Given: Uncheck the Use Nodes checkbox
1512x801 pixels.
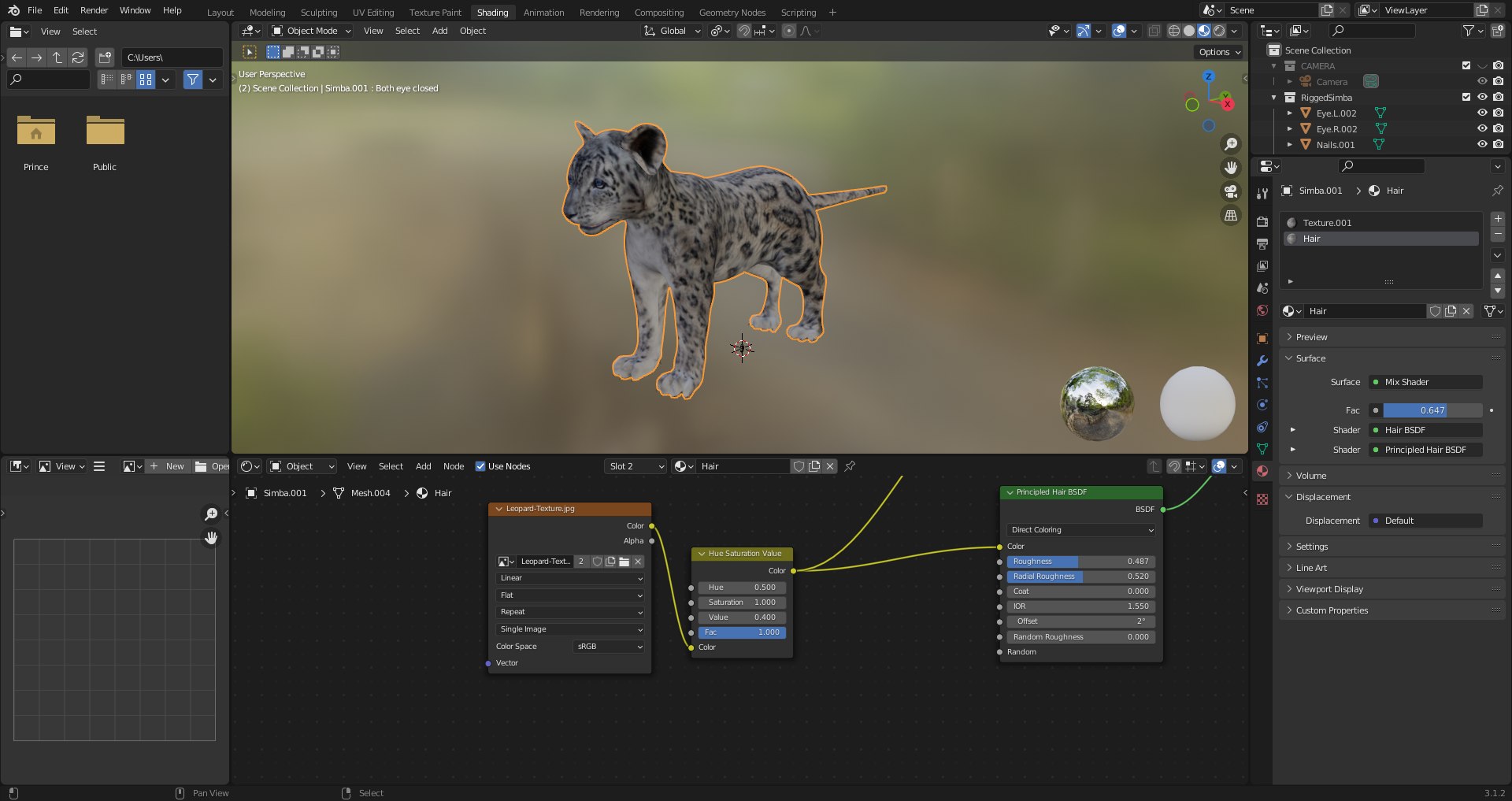Looking at the screenshot, I should coord(480,466).
